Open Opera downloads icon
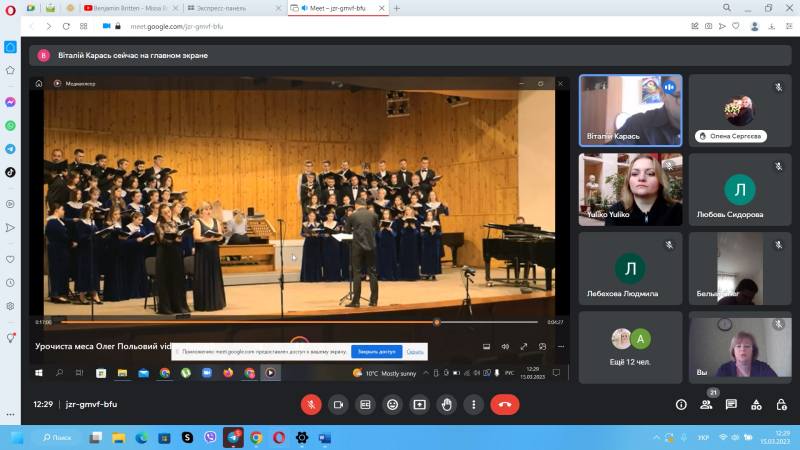This screenshot has width=800, height=450. 771,26
